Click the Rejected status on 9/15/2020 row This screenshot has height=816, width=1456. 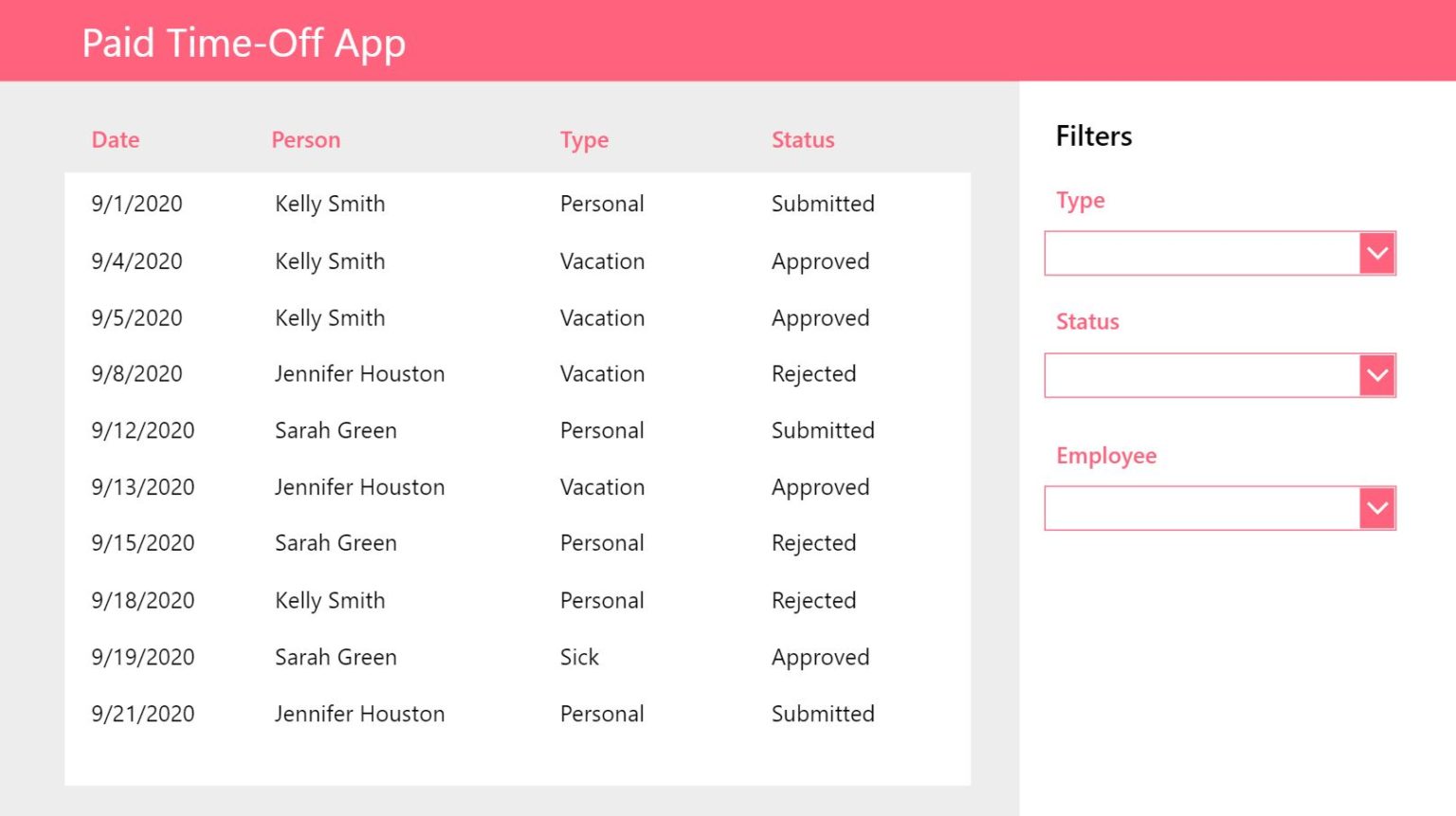tap(813, 543)
